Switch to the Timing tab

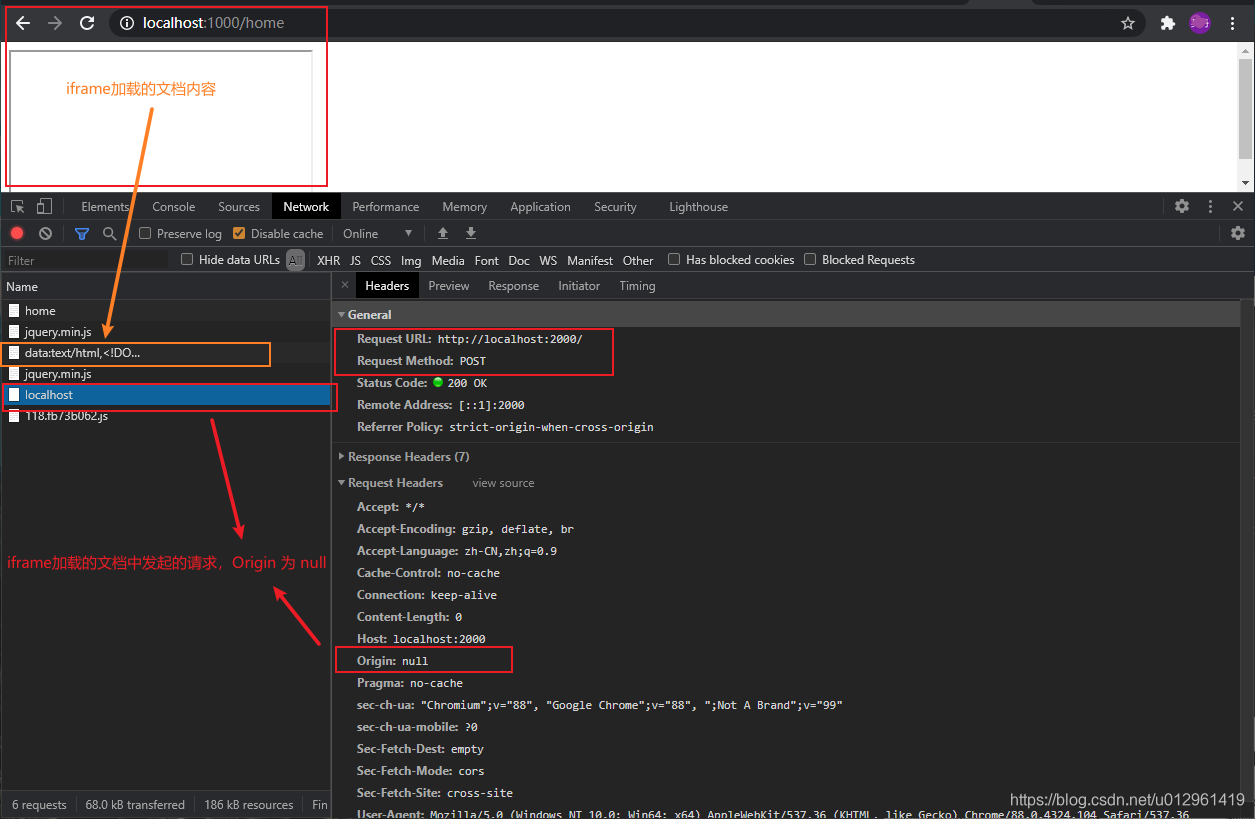pos(637,285)
